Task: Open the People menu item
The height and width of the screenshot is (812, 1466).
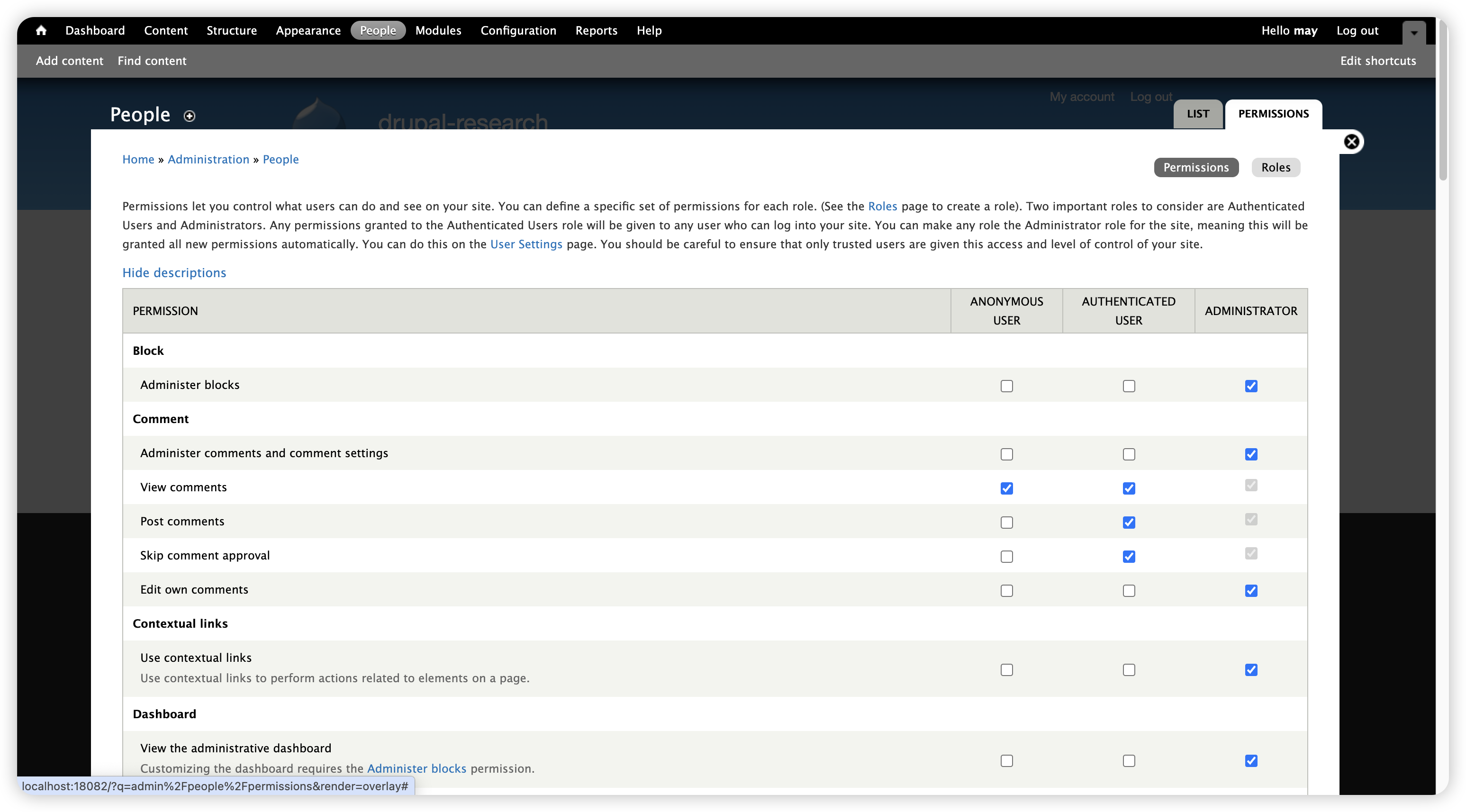Action: [378, 30]
